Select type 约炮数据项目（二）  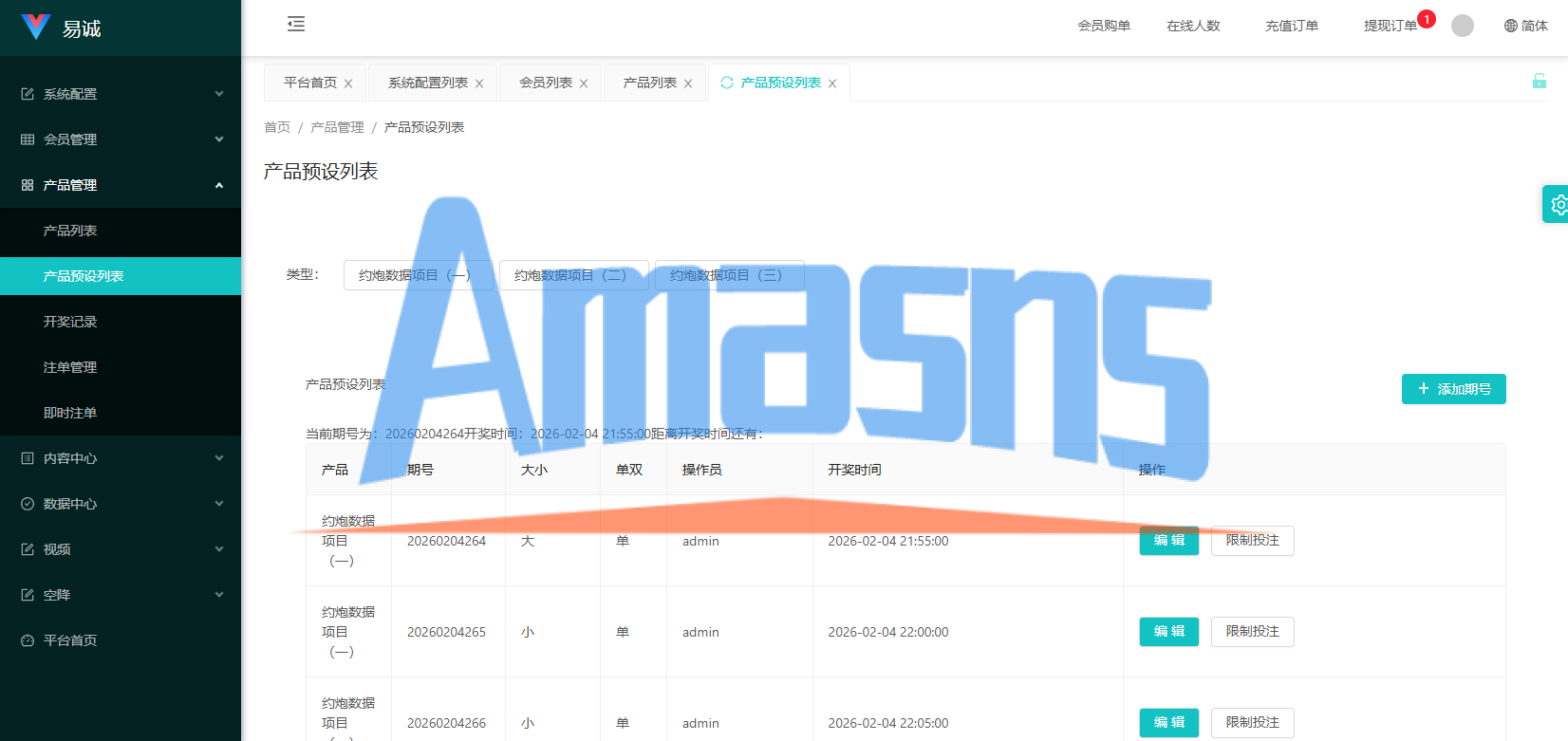pyautogui.click(x=574, y=275)
